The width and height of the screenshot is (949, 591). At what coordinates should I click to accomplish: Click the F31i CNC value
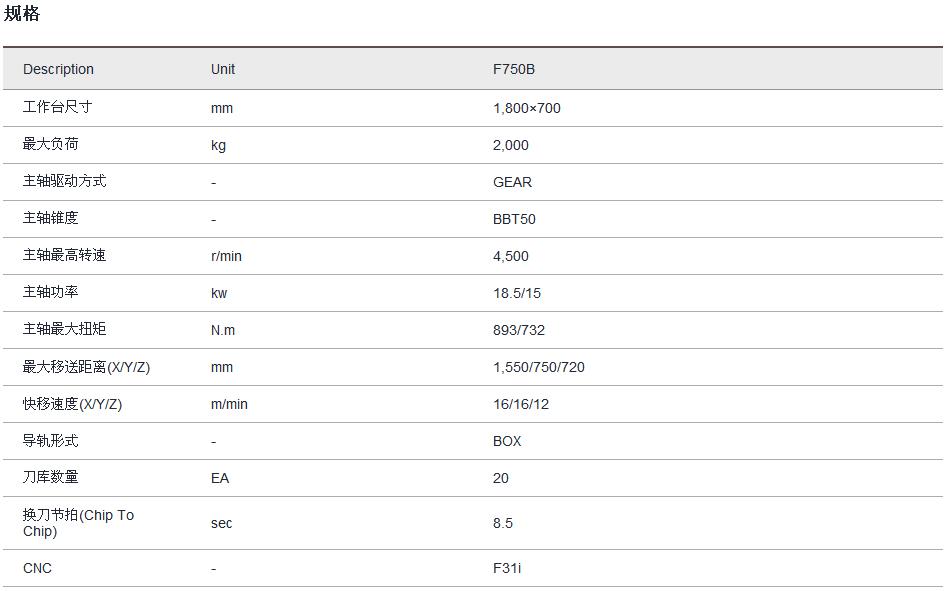(507, 568)
